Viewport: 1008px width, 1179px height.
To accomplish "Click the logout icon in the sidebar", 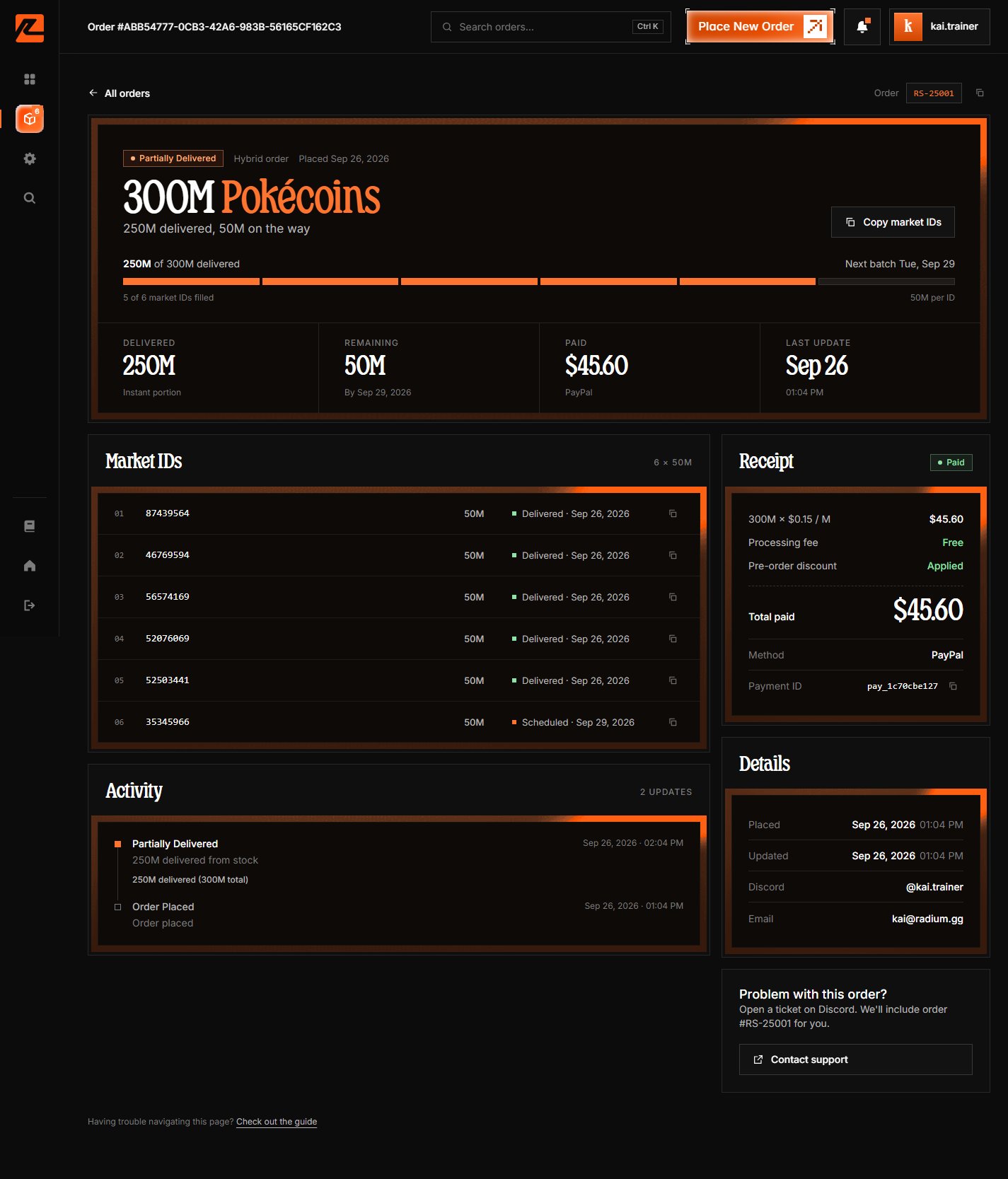I will coord(30,605).
